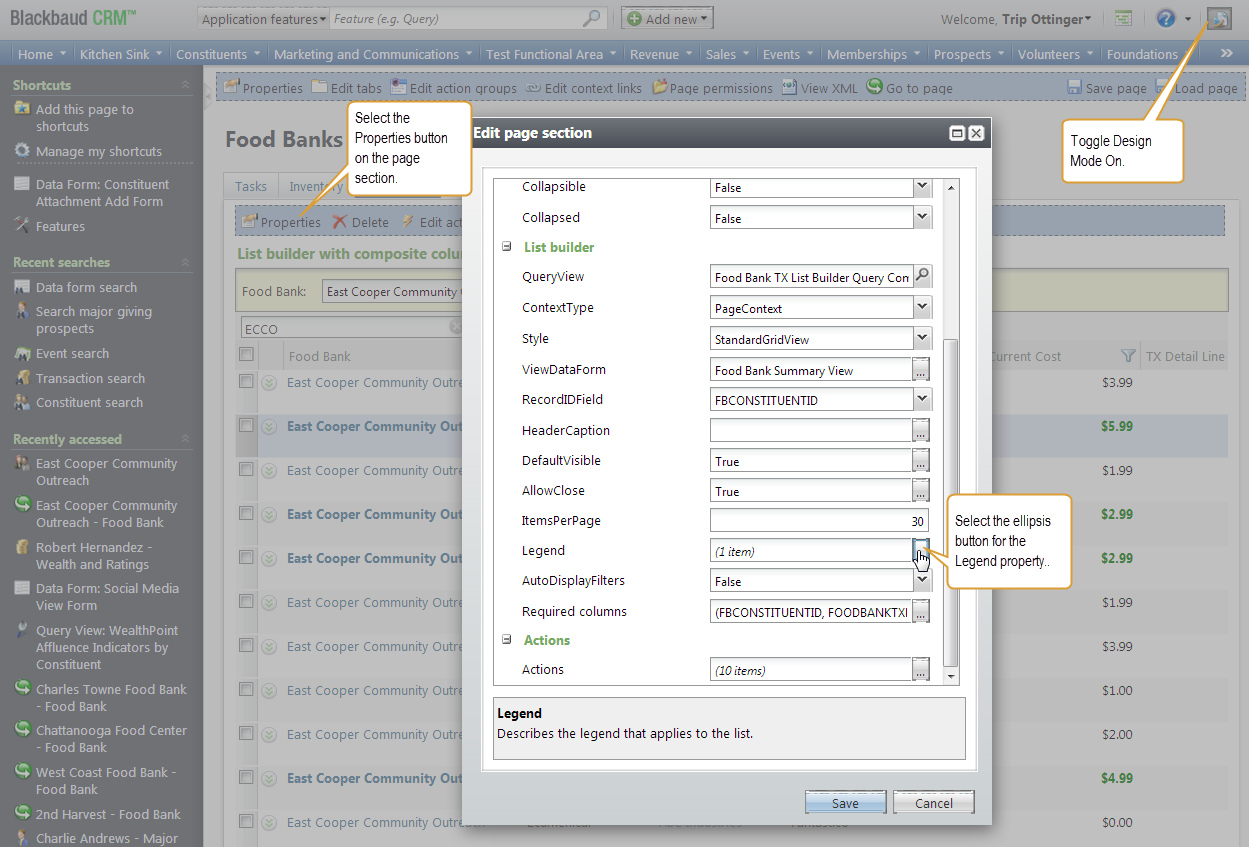The width and height of the screenshot is (1249, 847).
Task: Check the checkbox on the $0.00 row
Action: pos(246,821)
